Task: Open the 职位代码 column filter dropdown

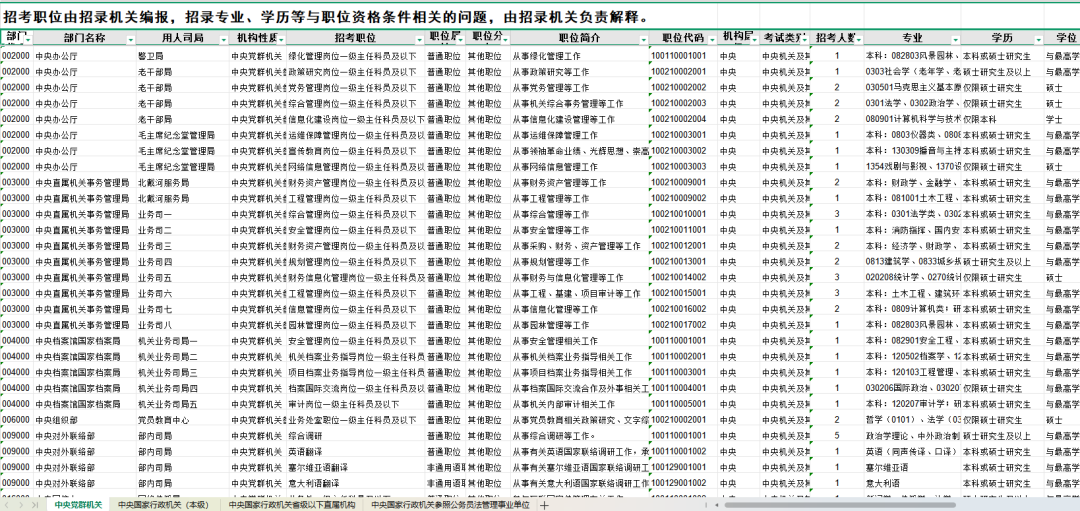Action: [x=712, y=40]
